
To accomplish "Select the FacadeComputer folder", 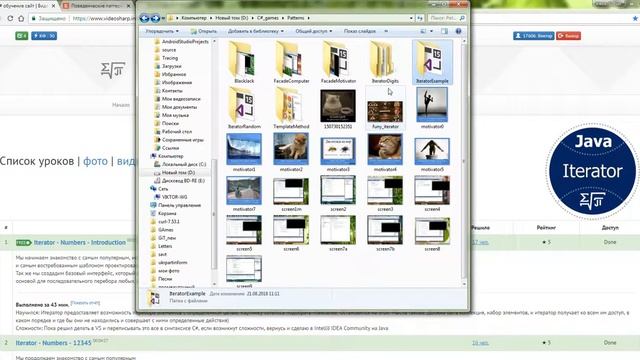I will (x=291, y=62).
